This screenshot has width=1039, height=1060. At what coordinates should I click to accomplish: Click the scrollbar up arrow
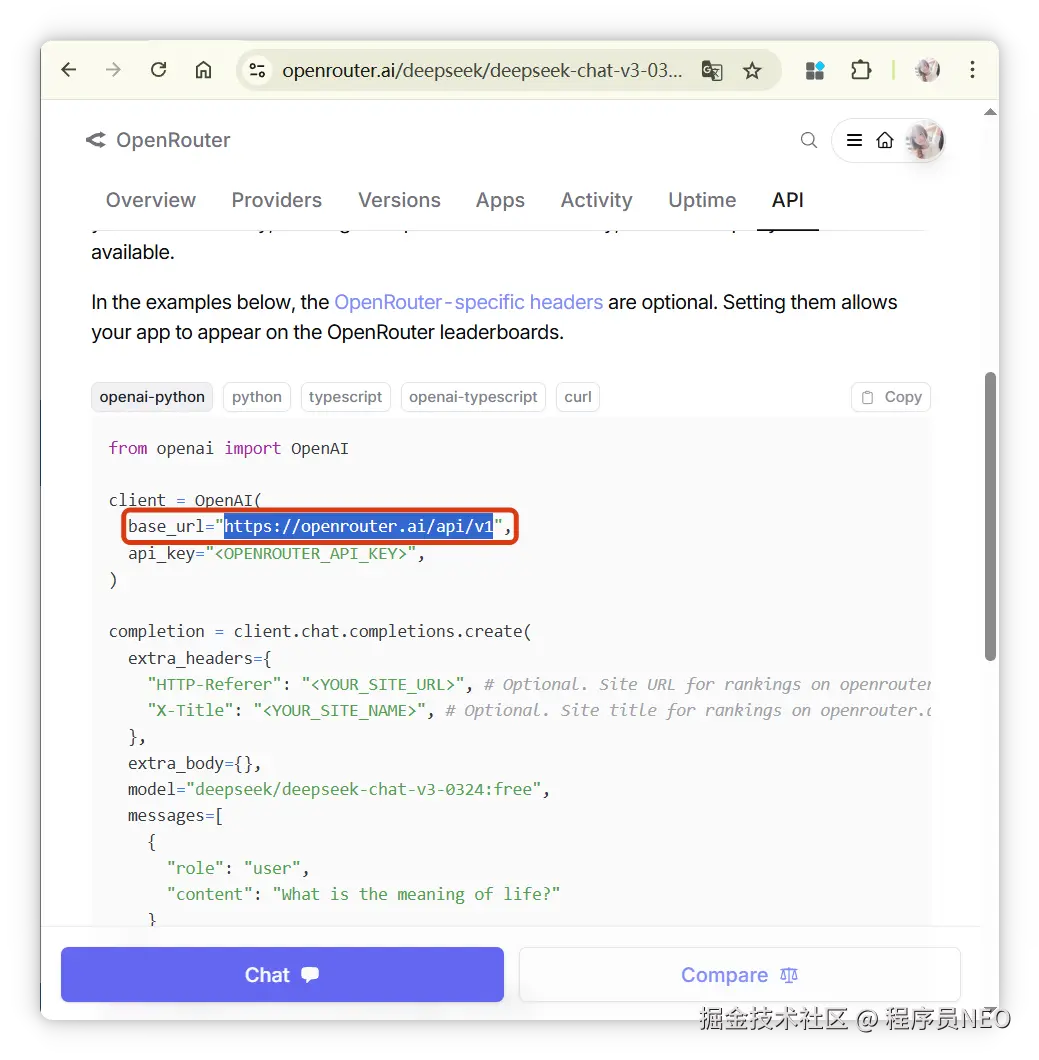[x=990, y=112]
